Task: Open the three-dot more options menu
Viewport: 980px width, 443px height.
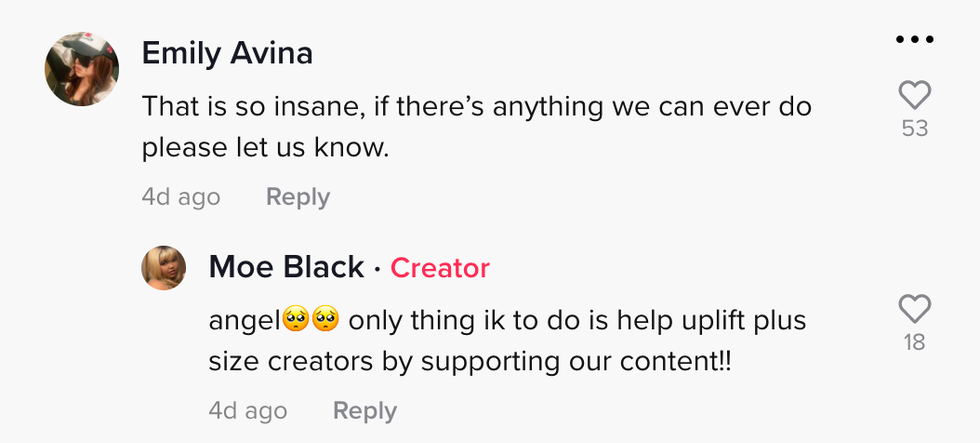Action: 914,40
